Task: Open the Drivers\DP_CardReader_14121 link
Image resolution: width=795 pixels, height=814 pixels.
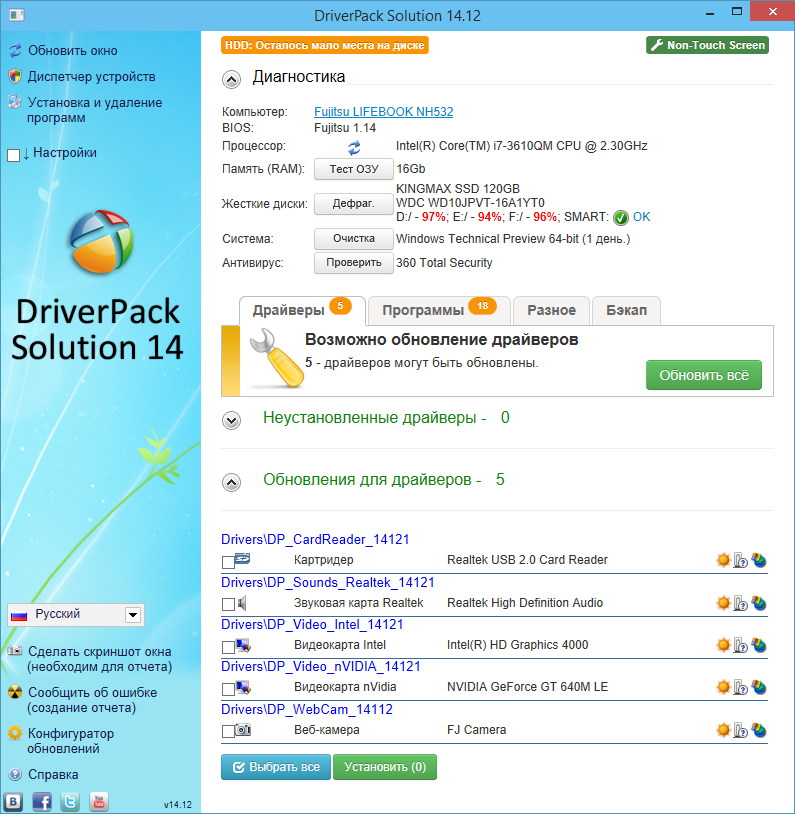Action: coord(315,539)
